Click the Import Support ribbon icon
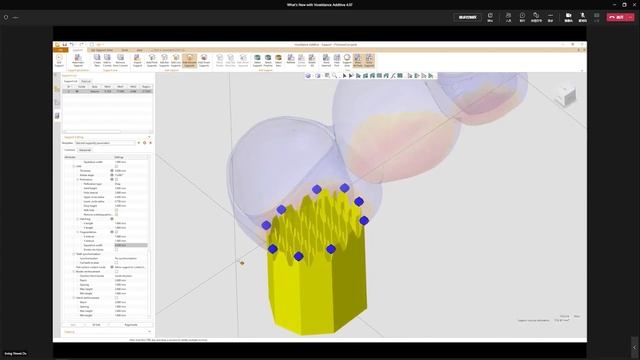 [x=138, y=60]
